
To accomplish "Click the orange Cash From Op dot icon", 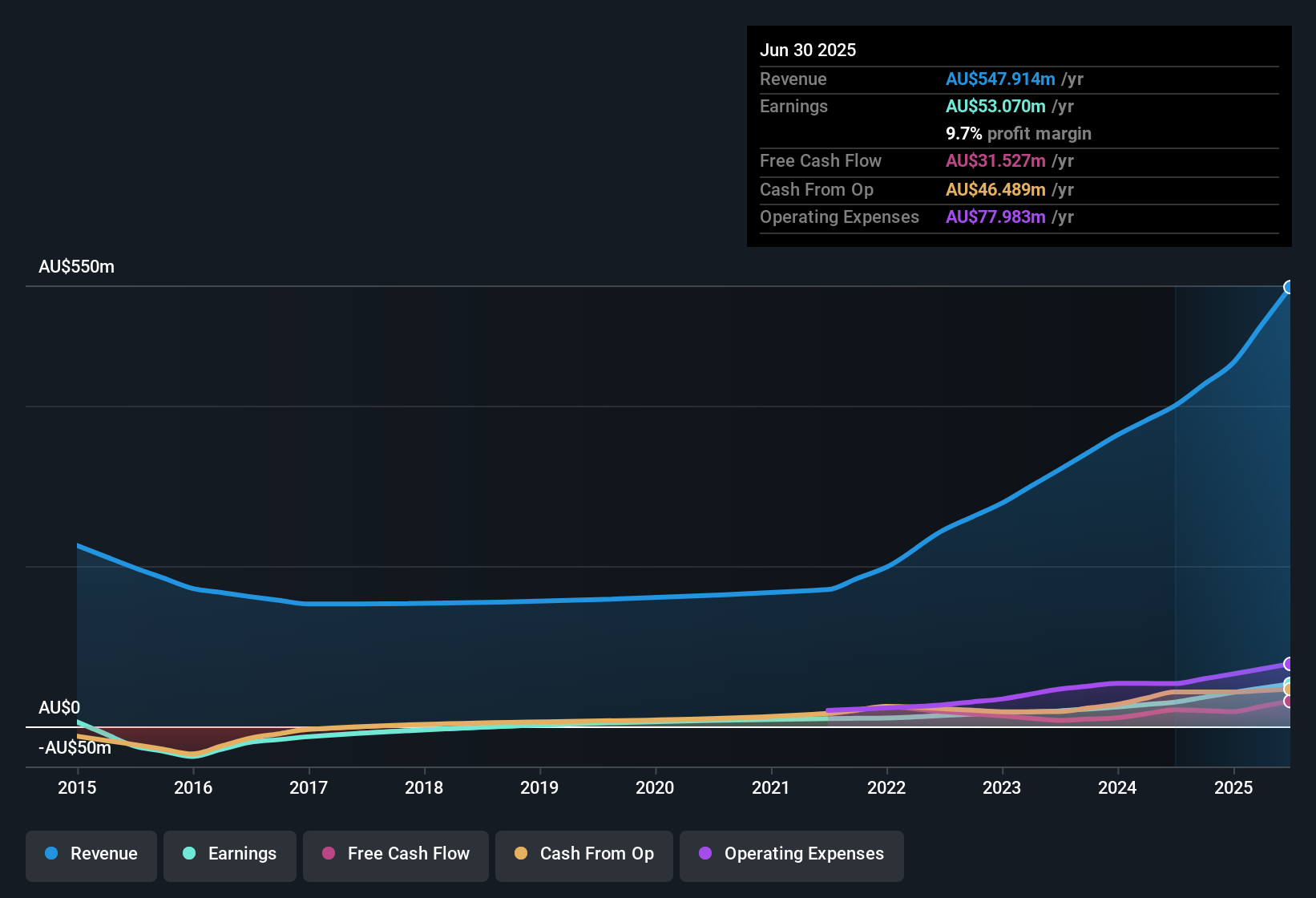I will tap(521, 855).
